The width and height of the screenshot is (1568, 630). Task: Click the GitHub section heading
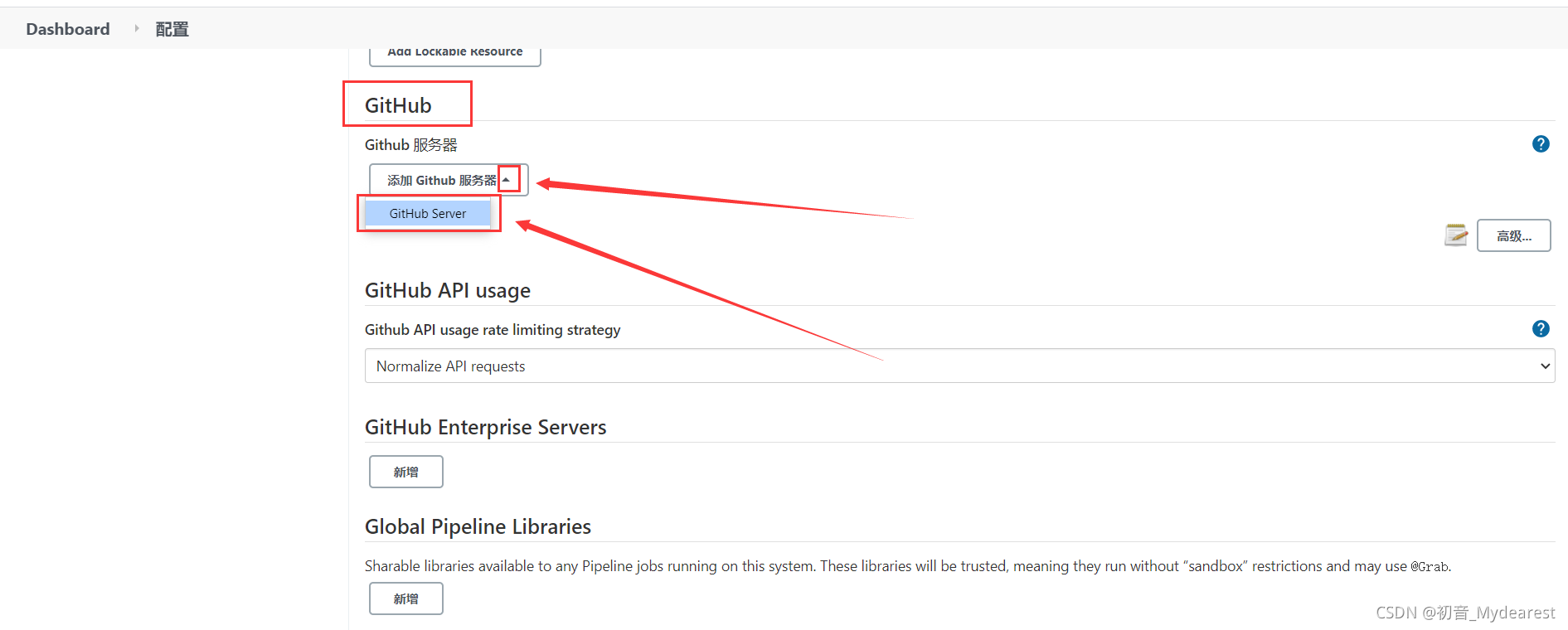coord(398,105)
